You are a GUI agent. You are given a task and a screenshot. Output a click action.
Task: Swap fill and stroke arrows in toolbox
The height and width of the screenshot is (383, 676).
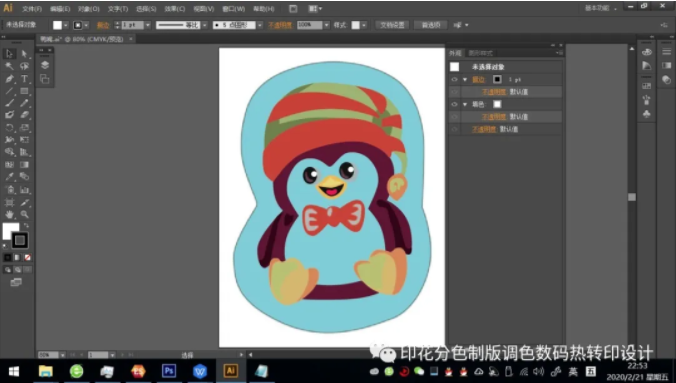point(26,226)
